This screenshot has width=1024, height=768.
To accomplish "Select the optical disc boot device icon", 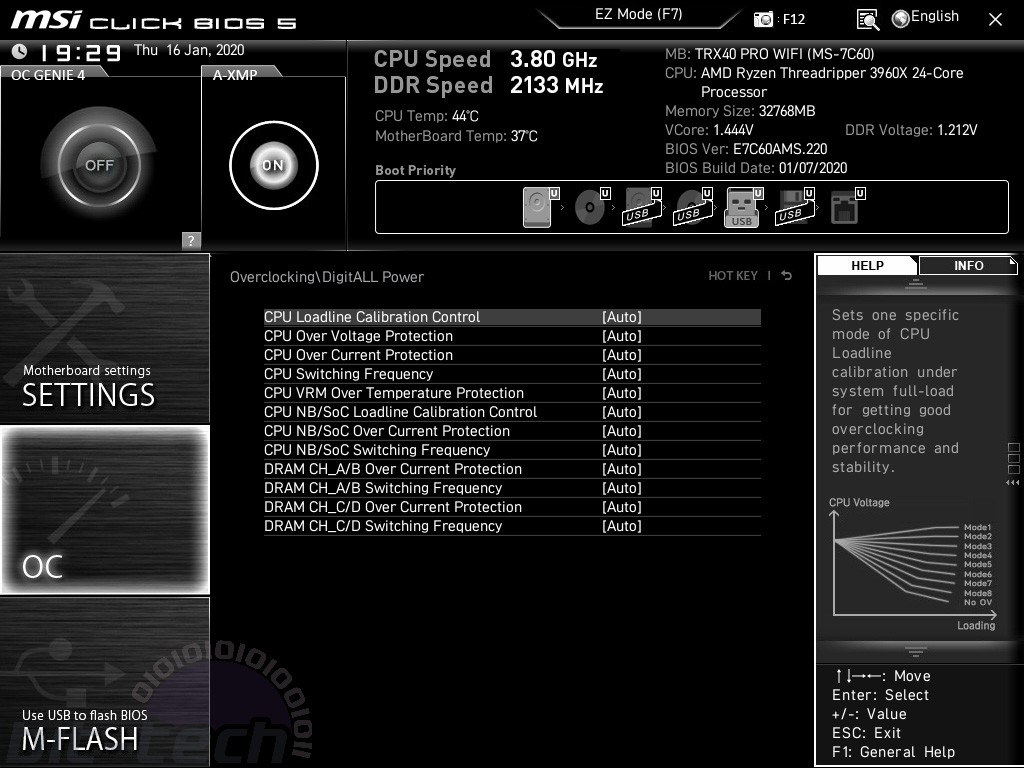I will point(591,208).
